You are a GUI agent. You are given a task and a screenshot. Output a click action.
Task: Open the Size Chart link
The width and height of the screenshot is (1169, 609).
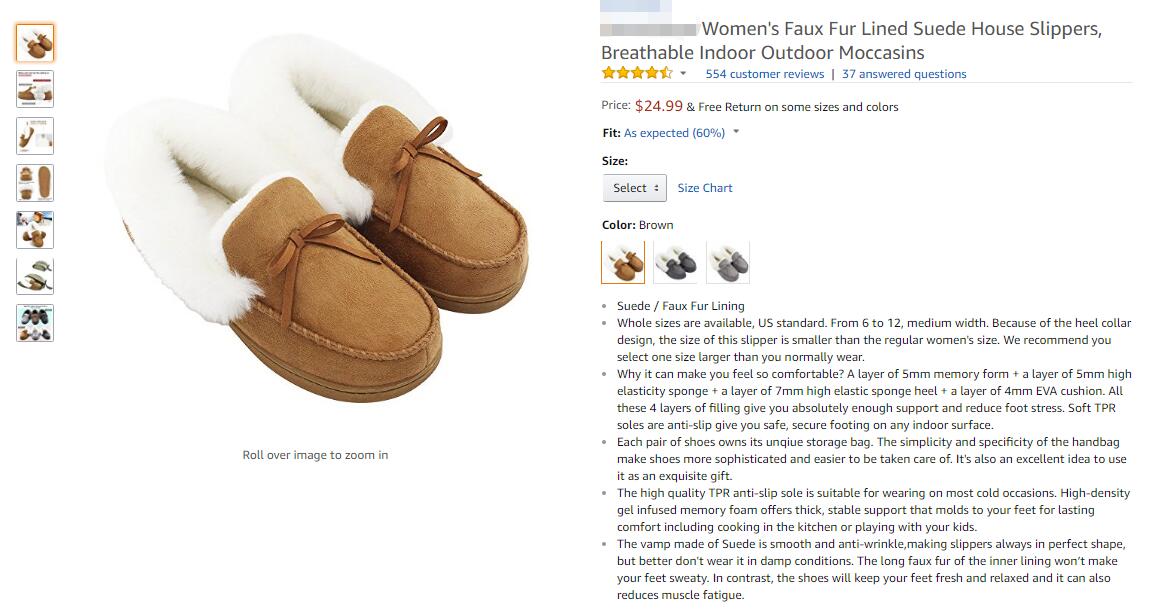705,188
